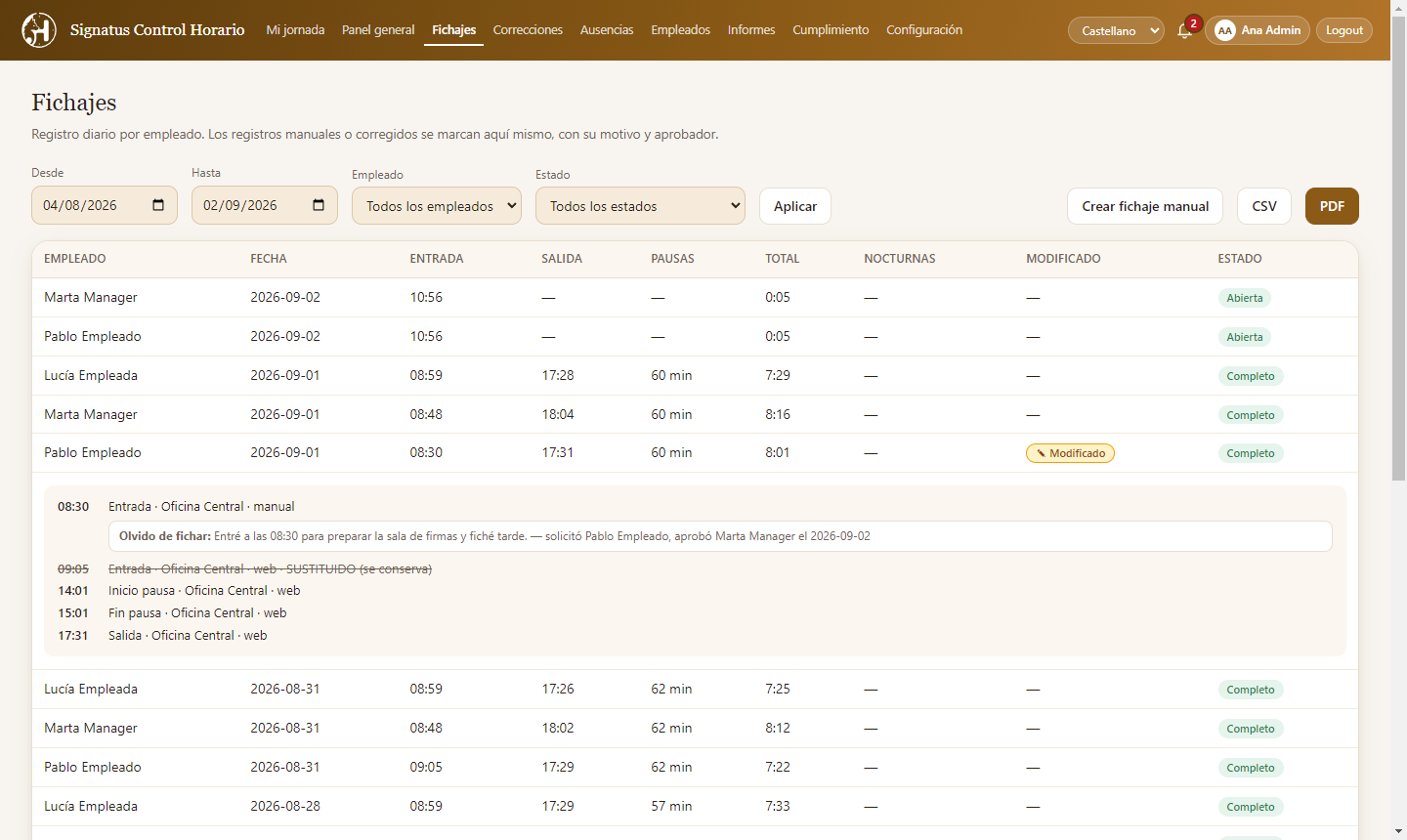Click the Aplicar filter button
The height and width of the screenshot is (840, 1407).
click(795, 206)
